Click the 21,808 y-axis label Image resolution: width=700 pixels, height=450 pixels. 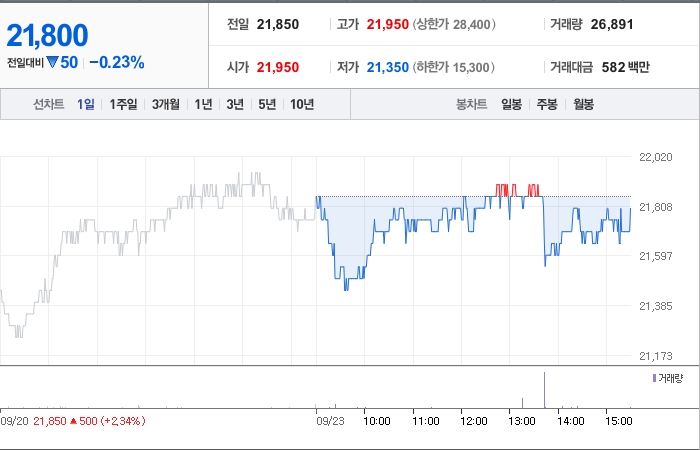pyautogui.click(x=656, y=207)
